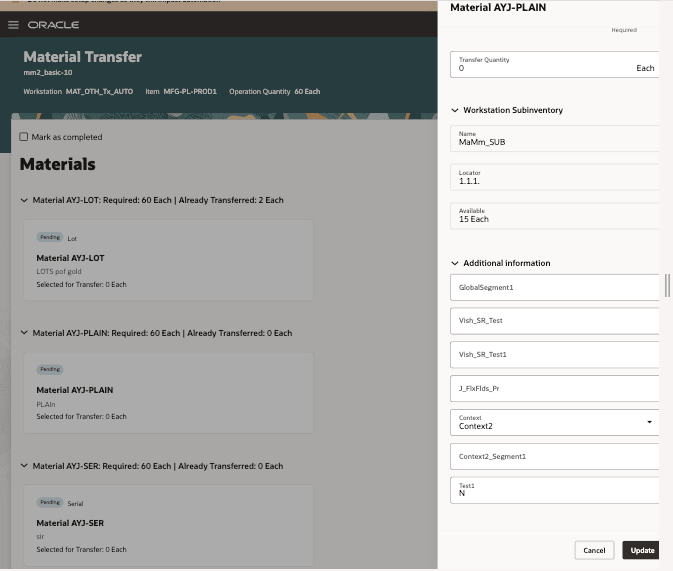This screenshot has height=571, width=673.
Task: Collapse Workstation Subinventory section
Action: 455,110
